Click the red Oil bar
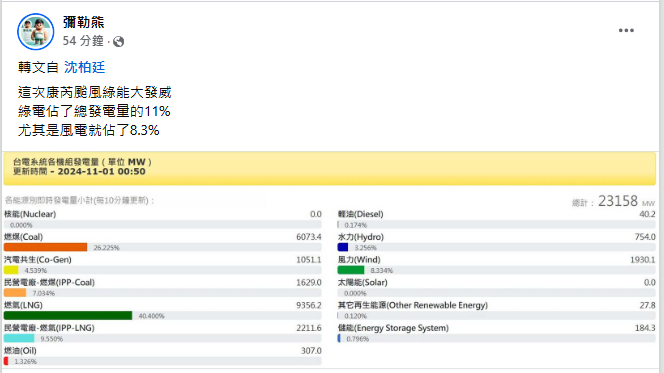 [x=6, y=361]
